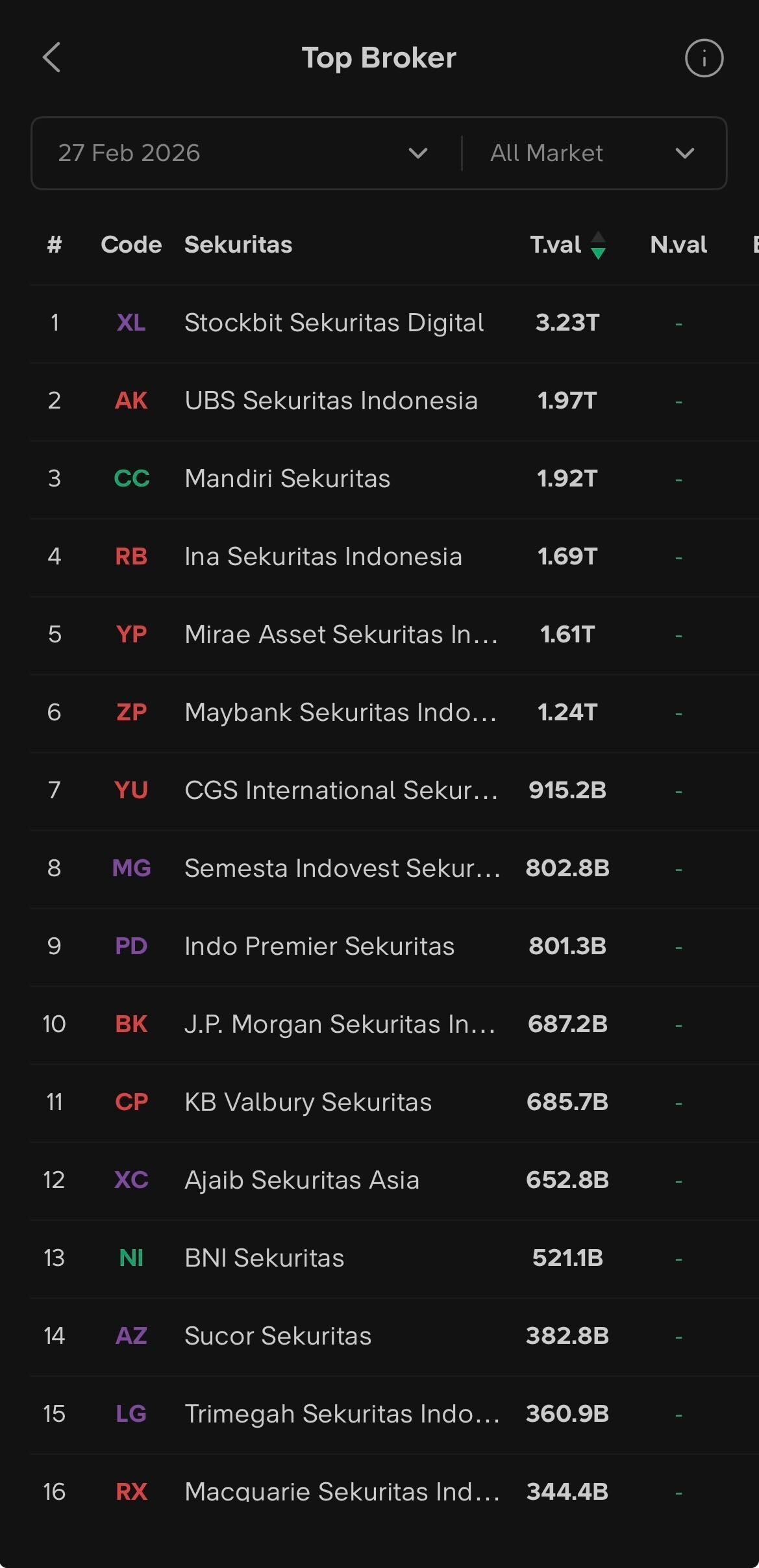Tap the CC Mandiri code
Screen dimensions: 759x1568
(x=132, y=479)
